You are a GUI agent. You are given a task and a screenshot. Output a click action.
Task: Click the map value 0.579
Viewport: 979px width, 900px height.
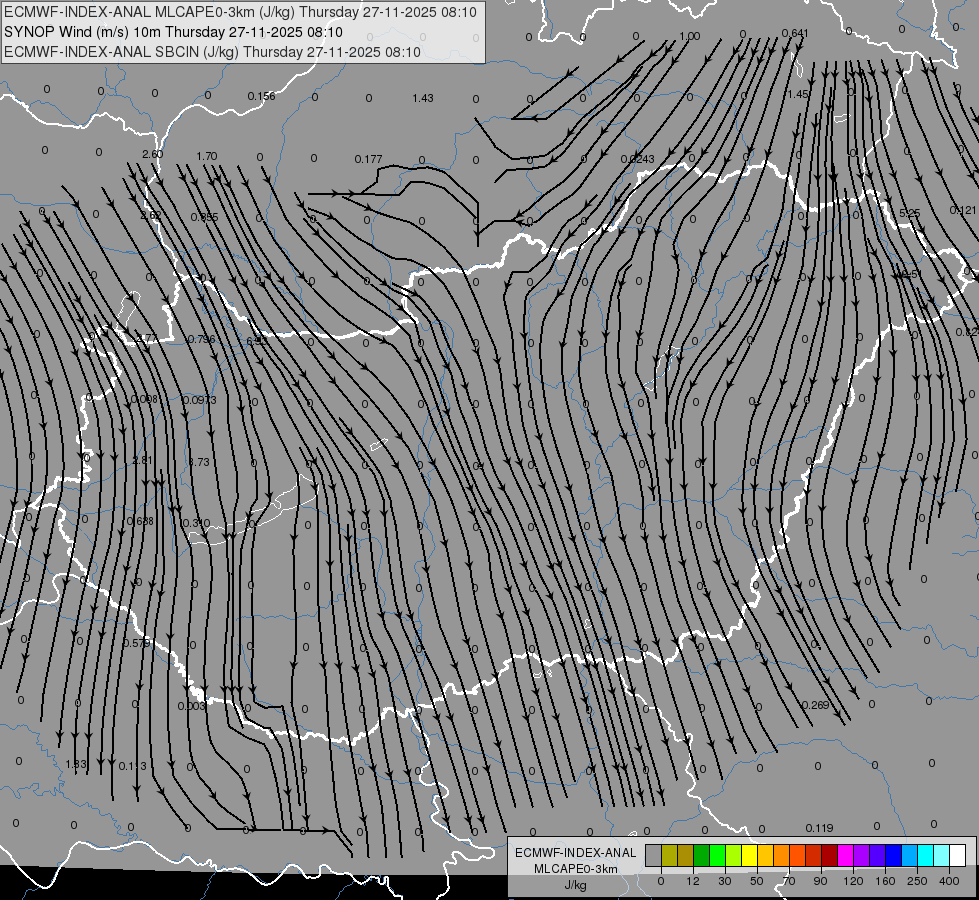click(x=136, y=643)
